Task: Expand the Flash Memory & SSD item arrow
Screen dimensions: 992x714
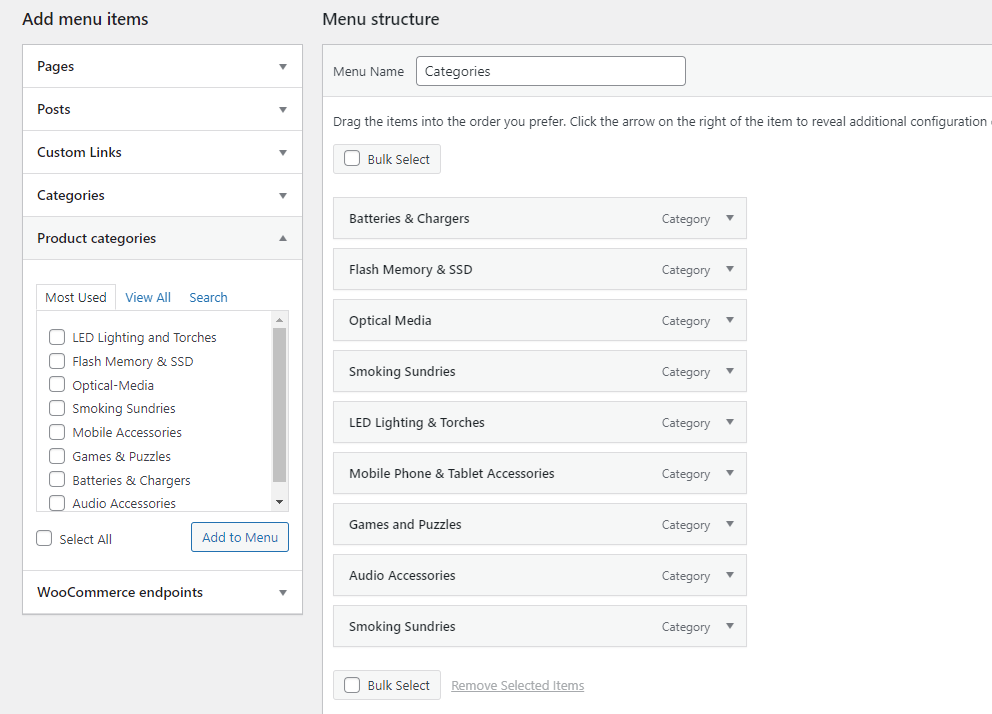Action: (x=730, y=269)
